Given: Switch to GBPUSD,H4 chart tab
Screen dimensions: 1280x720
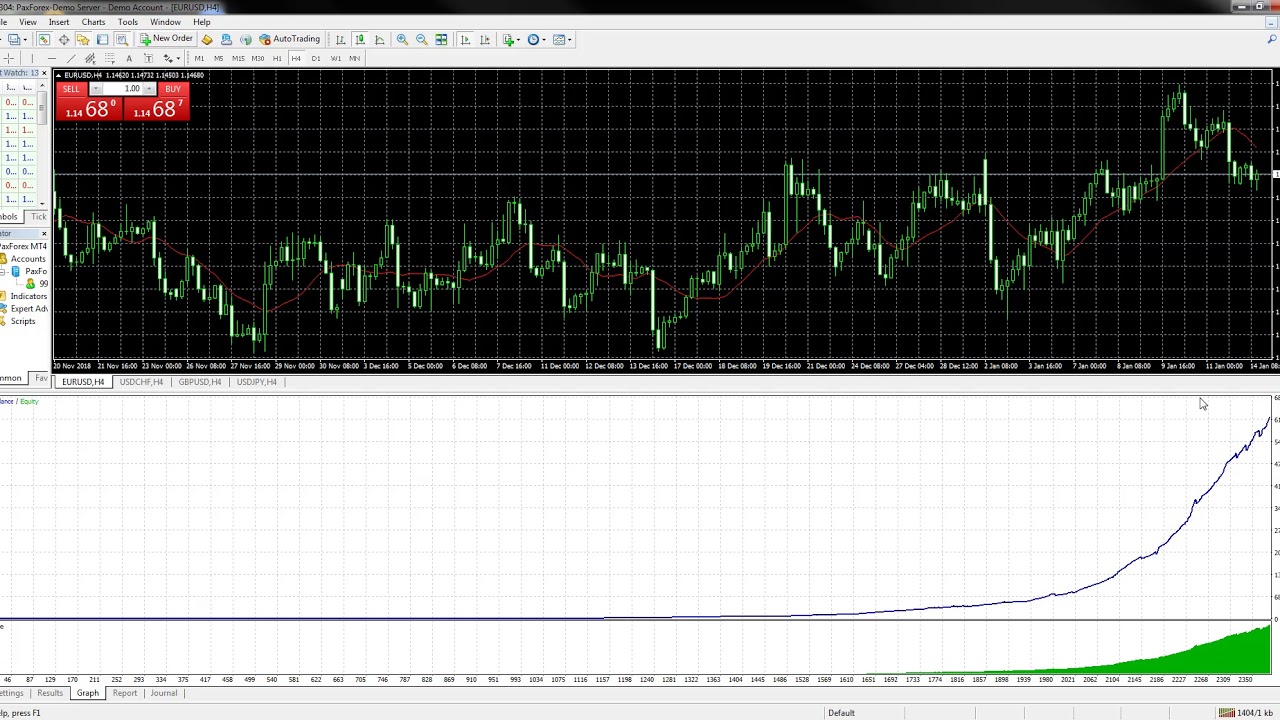Looking at the screenshot, I should (x=199, y=382).
